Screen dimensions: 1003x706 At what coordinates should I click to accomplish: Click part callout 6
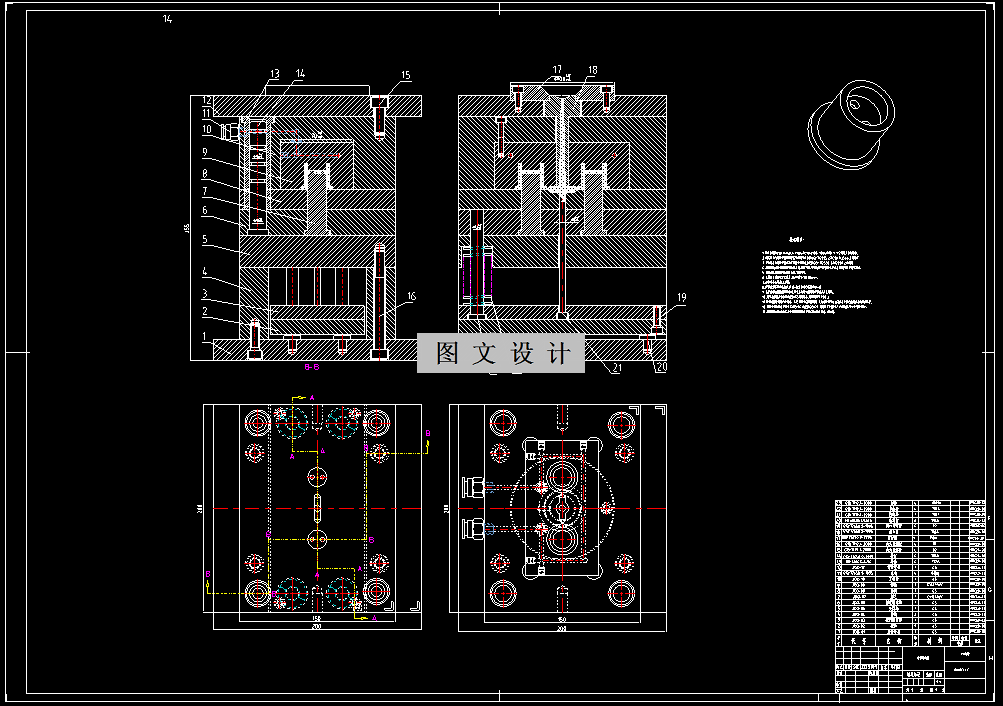tap(205, 210)
